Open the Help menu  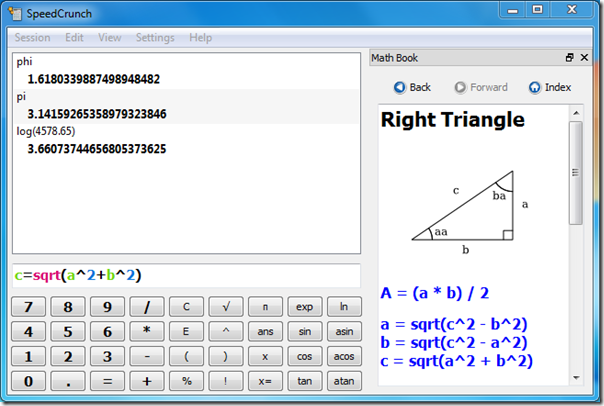tap(200, 37)
